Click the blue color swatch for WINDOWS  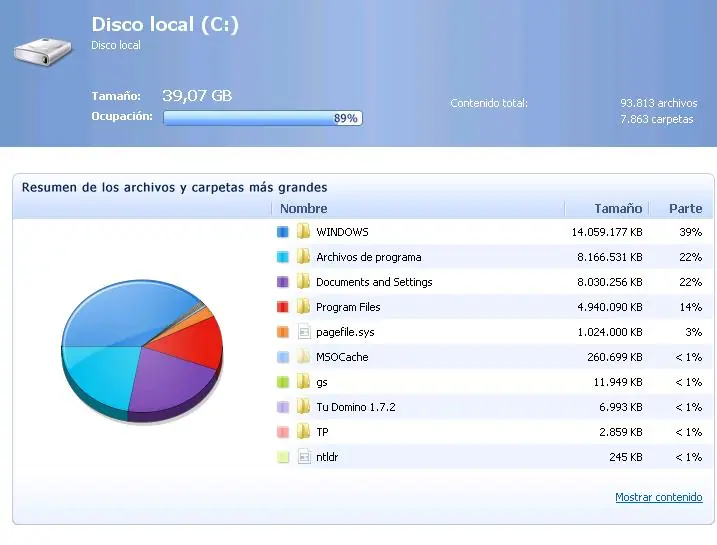283,232
